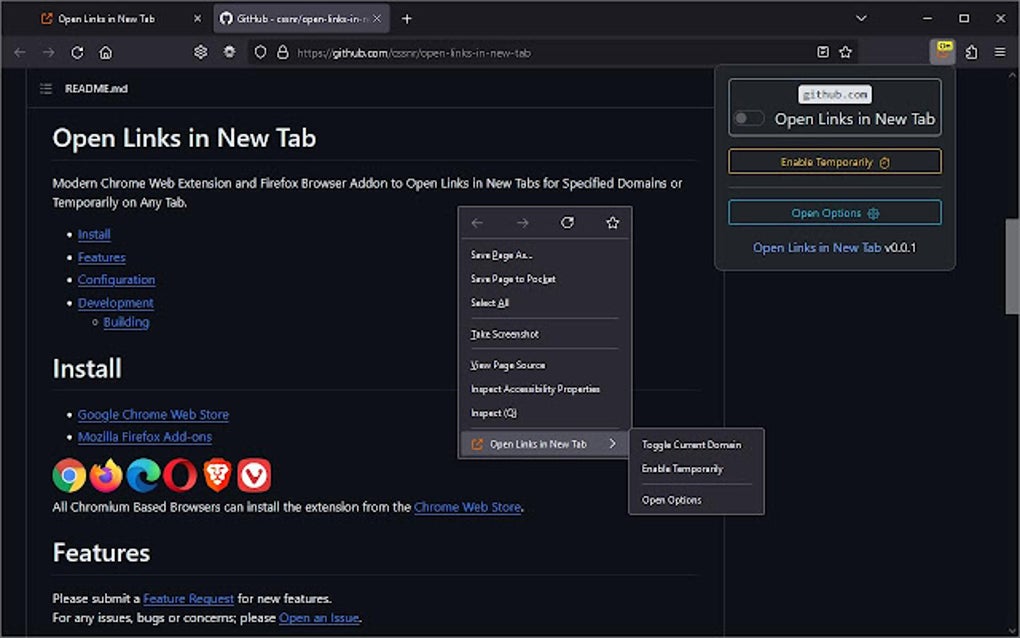This screenshot has height=638, width=1020.
Task: Reload the page with the refresh icon
Action: (x=77, y=52)
